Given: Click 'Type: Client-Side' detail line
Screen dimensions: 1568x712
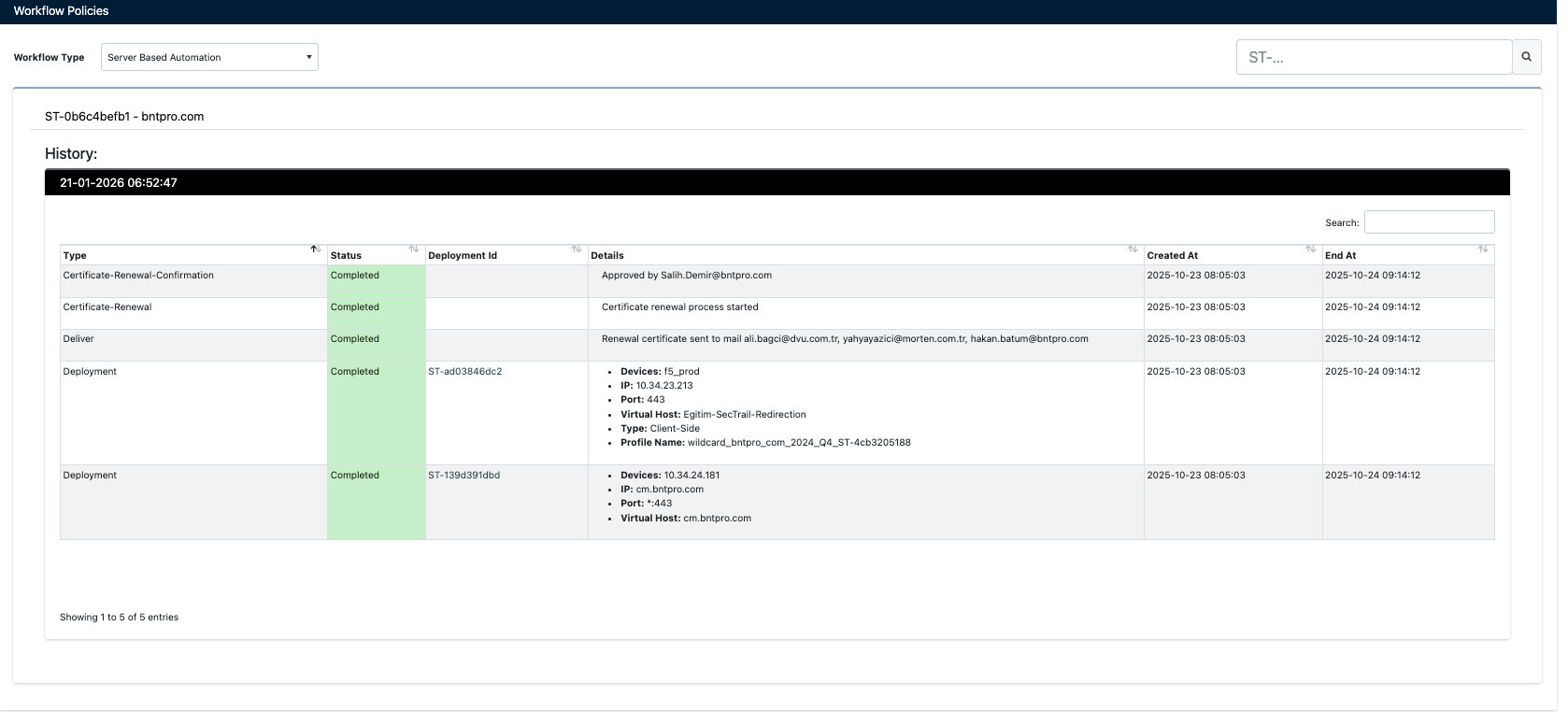Looking at the screenshot, I should pyautogui.click(x=660, y=428).
